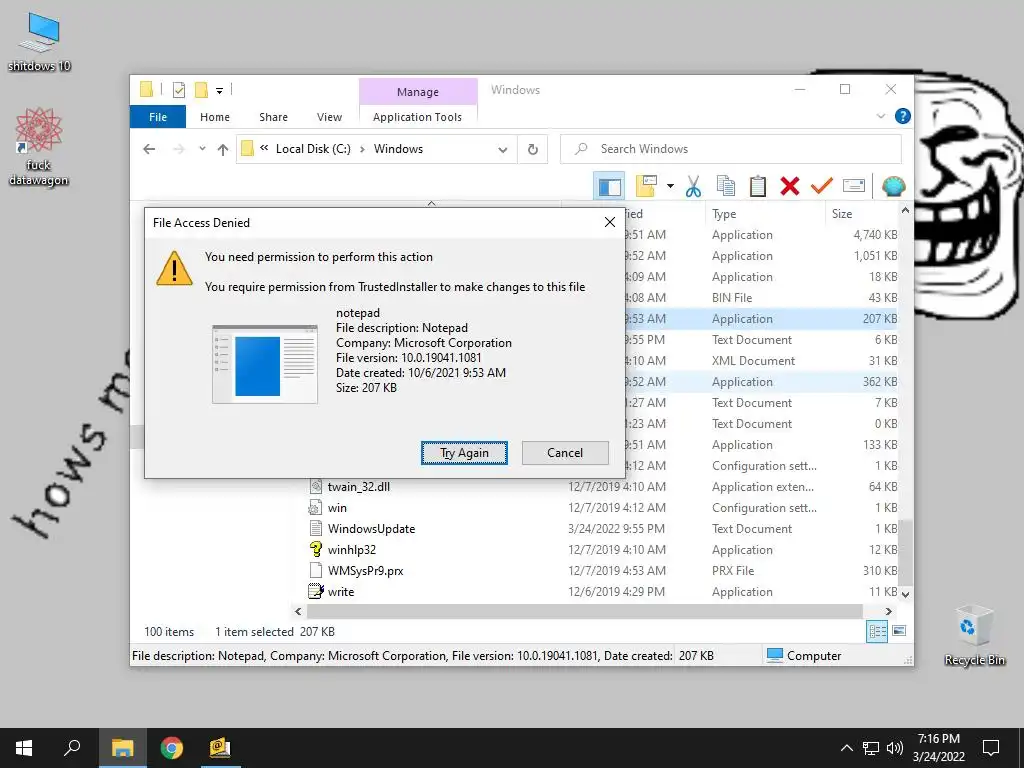Screen dimensions: 1024x768
Task: Click the Cut scissors icon
Action: coord(694,187)
